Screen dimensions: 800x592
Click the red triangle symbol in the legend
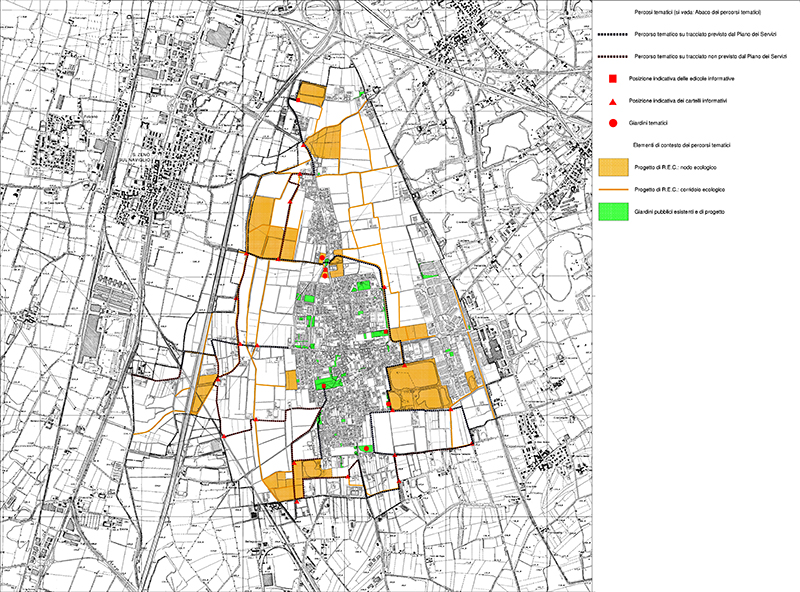tap(611, 101)
